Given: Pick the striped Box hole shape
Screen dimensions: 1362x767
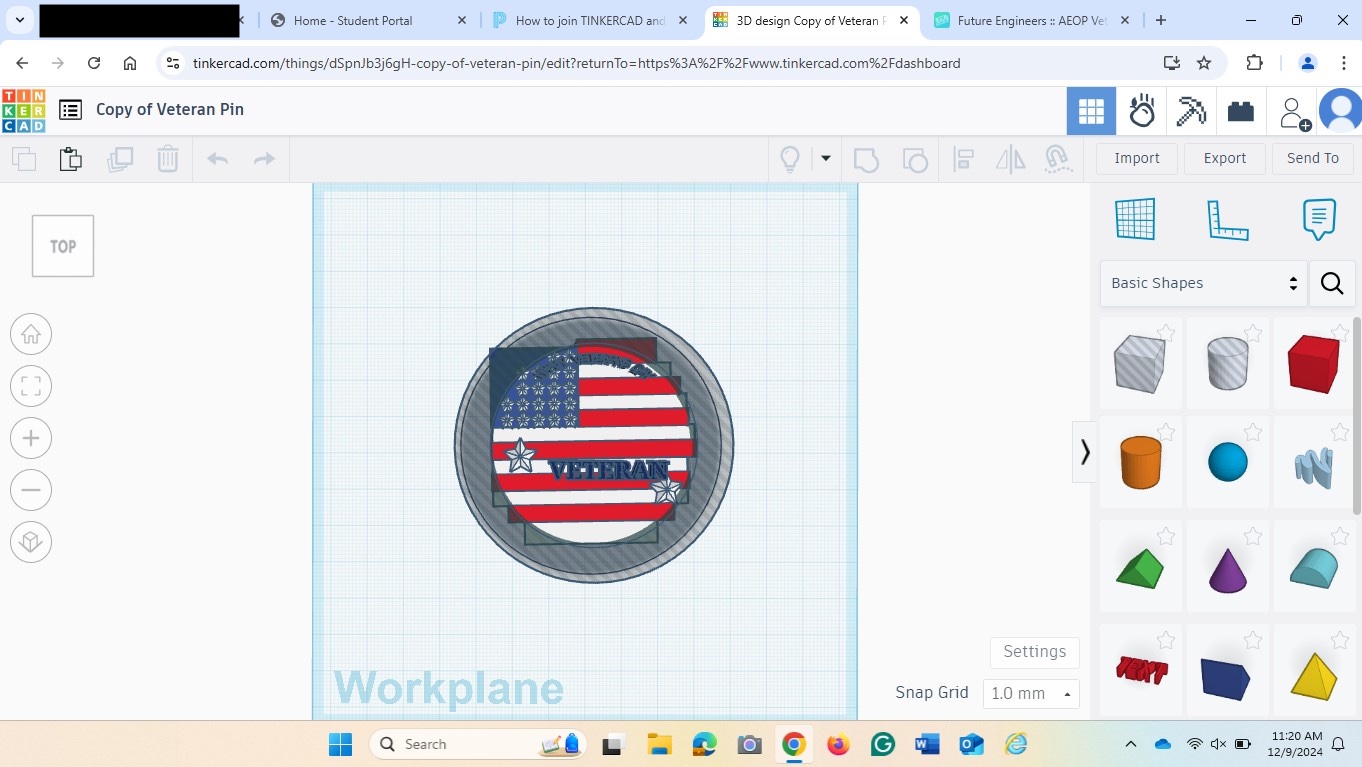Looking at the screenshot, I should coord(1140,364).
